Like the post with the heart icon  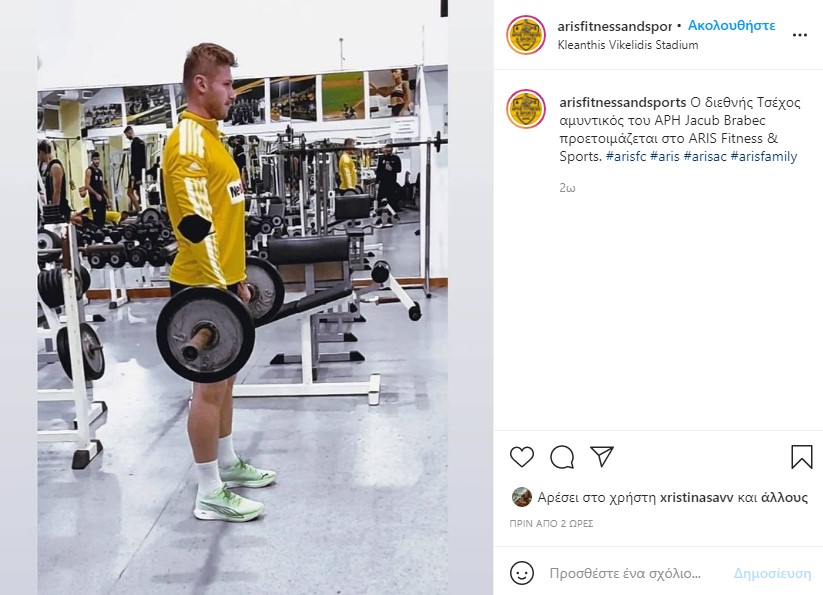tap(522, 457)
